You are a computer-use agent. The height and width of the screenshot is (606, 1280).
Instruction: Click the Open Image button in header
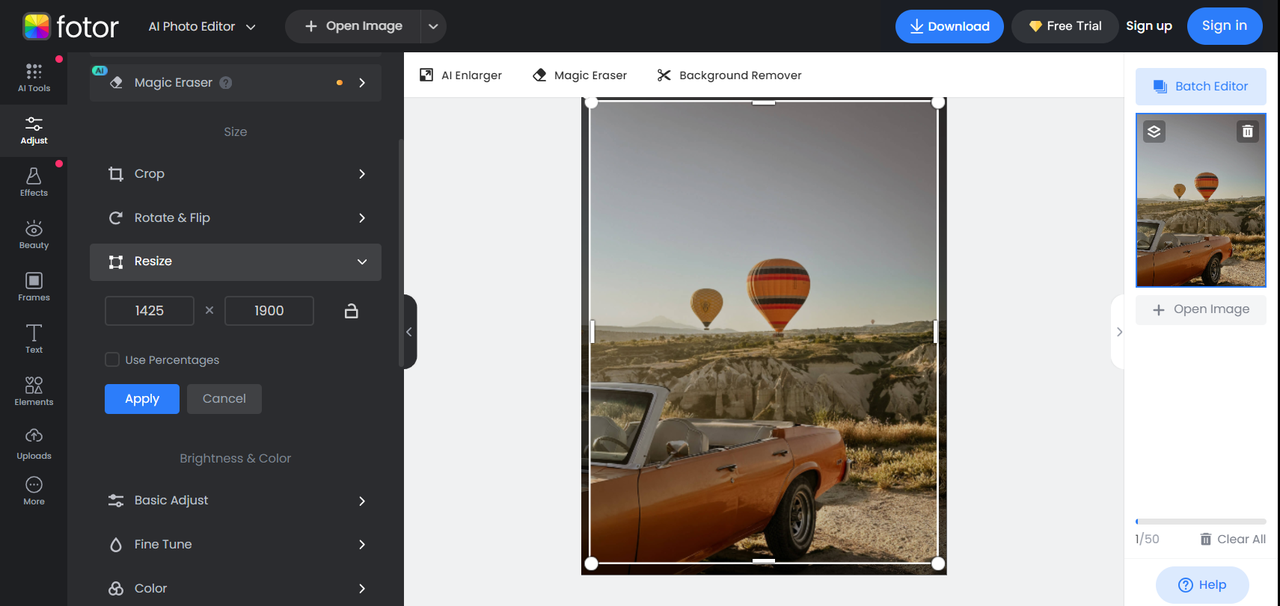point(353,27)
